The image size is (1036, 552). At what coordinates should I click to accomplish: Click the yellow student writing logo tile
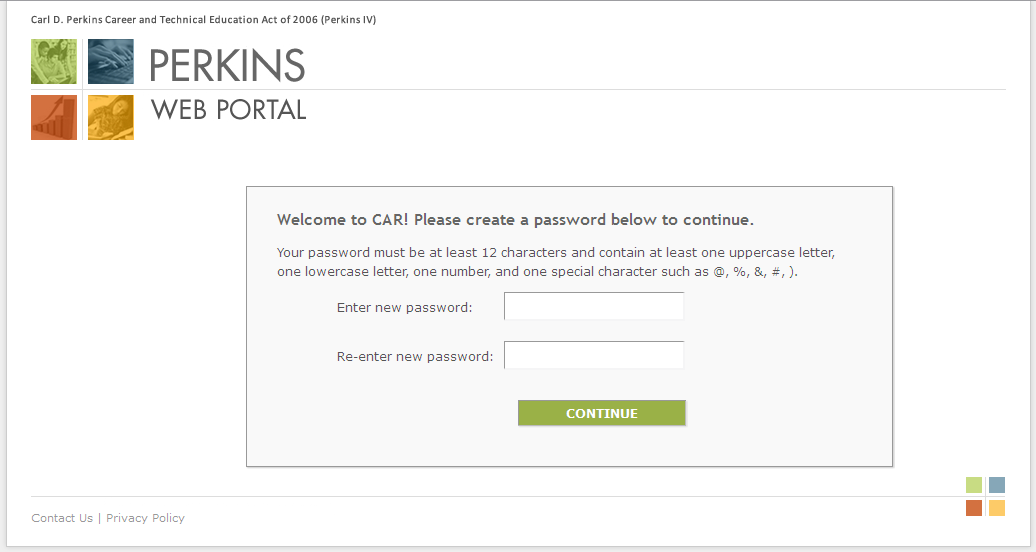(110, 117)
